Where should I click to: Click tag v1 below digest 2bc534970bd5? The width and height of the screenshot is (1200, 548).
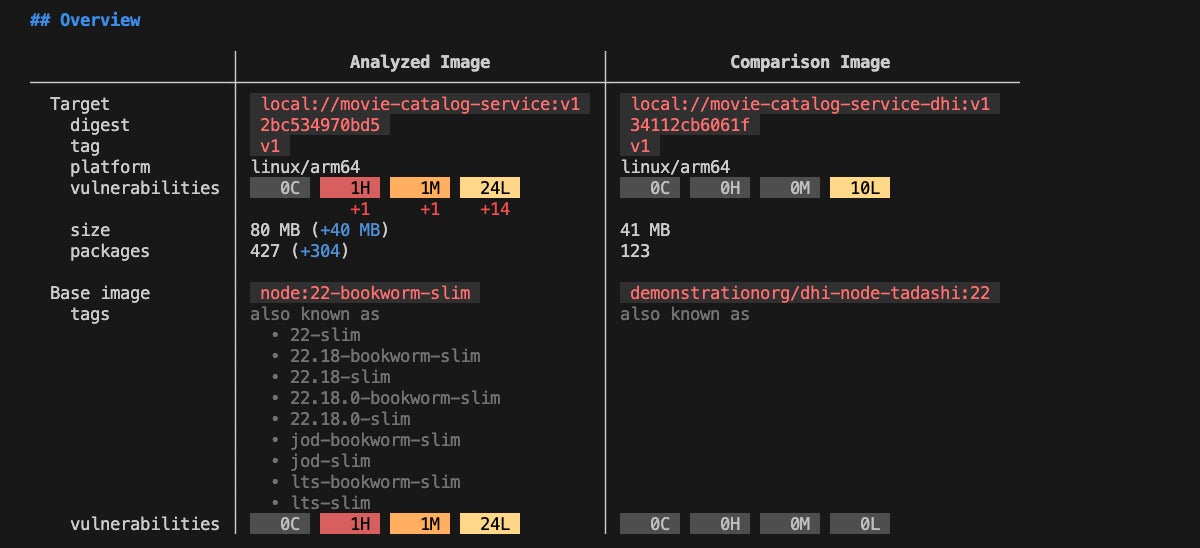pos(270,146)
